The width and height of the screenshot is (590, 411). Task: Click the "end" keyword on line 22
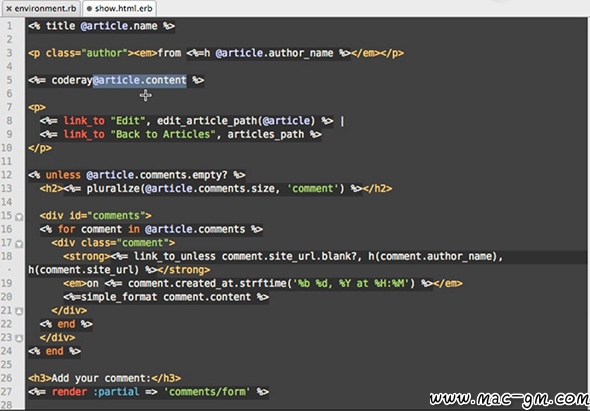point(66,324)
